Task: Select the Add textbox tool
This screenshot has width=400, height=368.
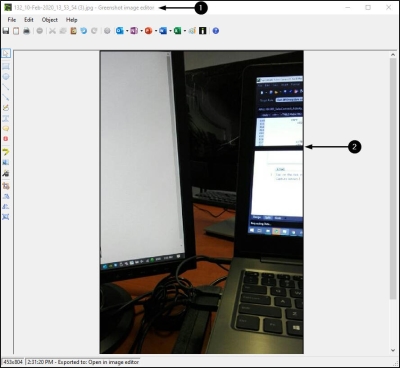Action: [x=6, y=118]
